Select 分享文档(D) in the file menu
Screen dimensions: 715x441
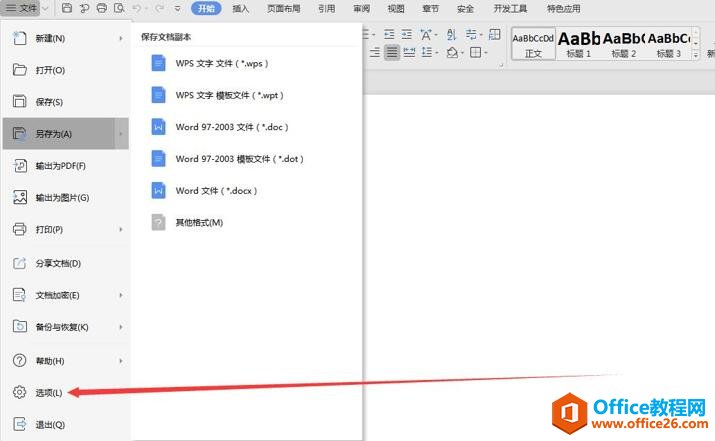point(66,263)
